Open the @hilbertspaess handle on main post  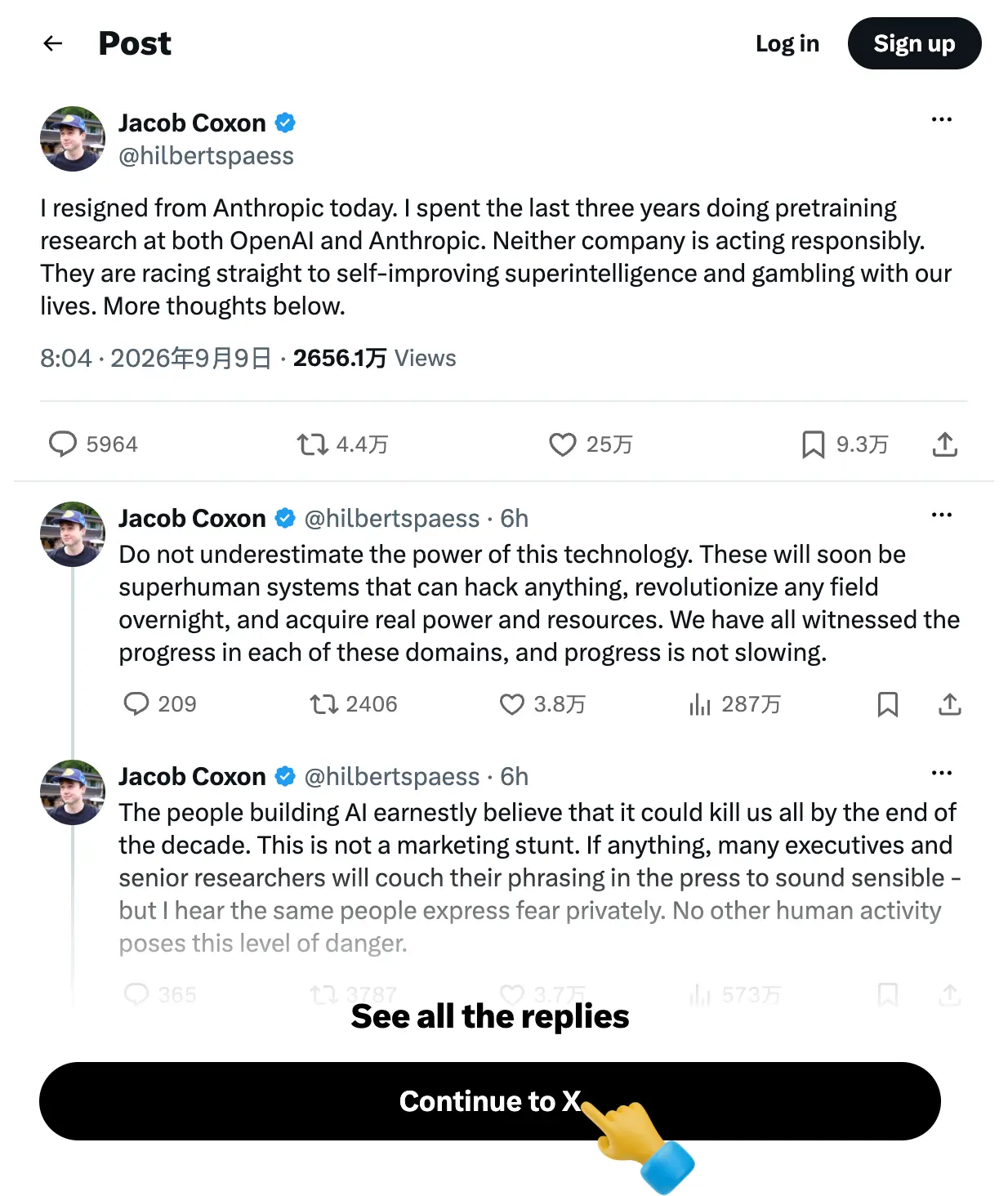206,156
